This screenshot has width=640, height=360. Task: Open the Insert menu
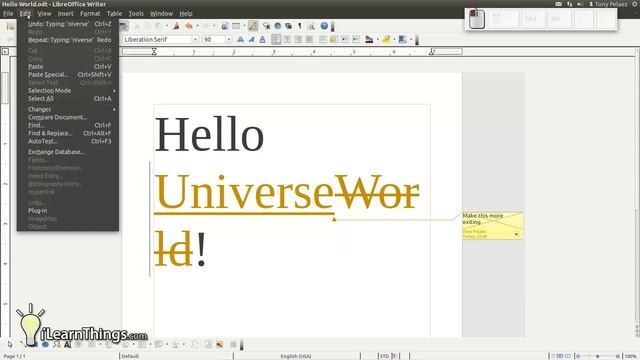(65, 13)
